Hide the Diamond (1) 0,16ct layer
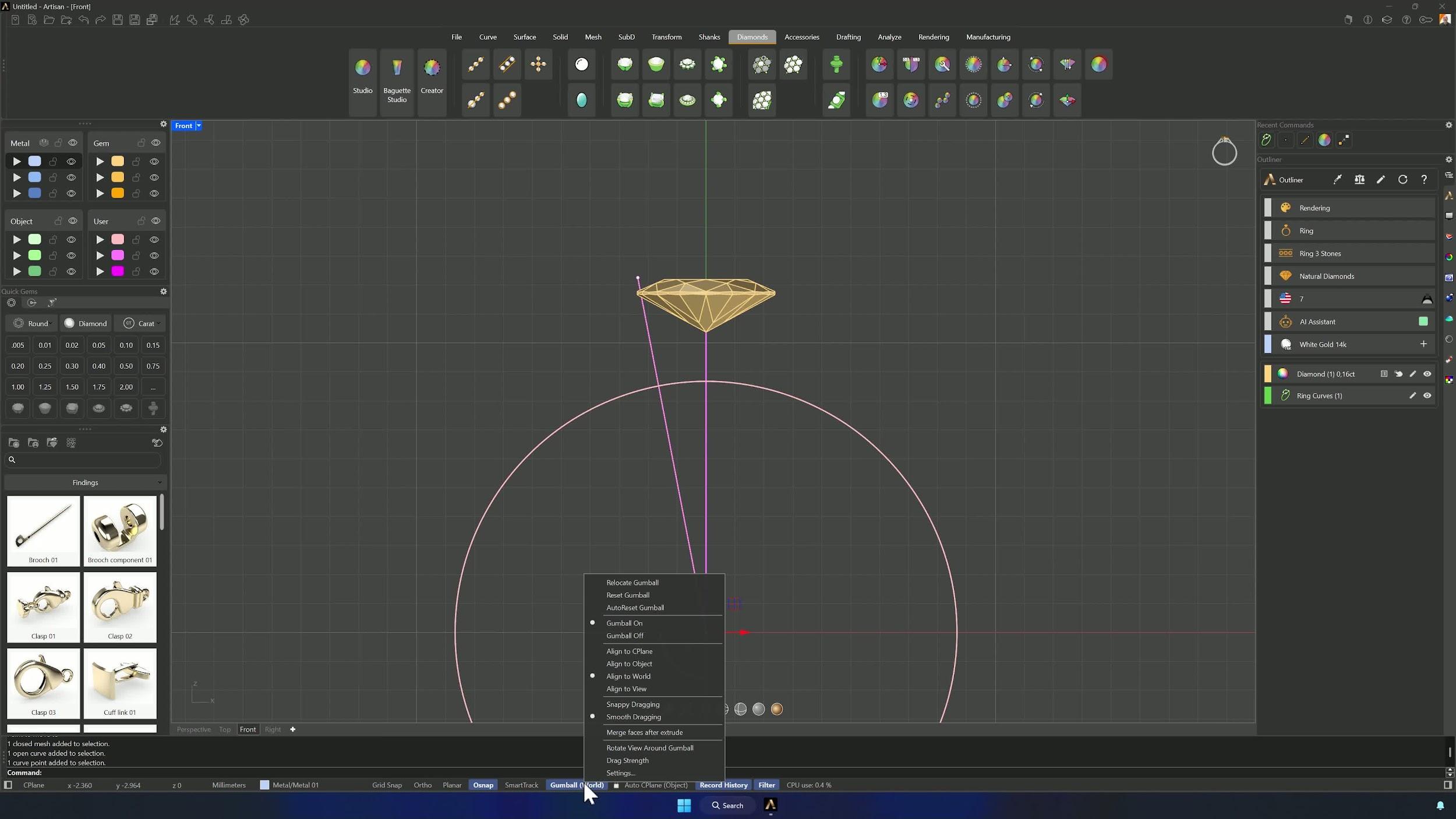Viewport: 1456px width, 819px height. tap(1427, 374)
